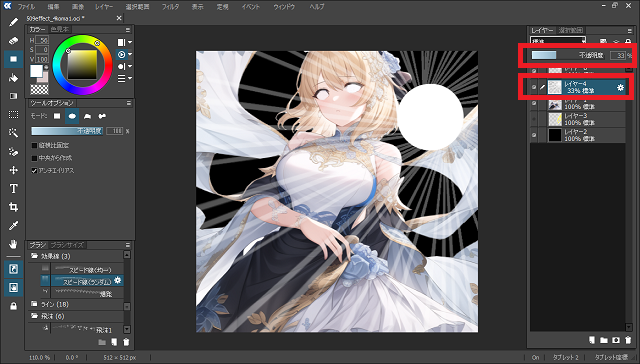Screen dimensions: 640x364
Task: Pick the Move tool
Action: click(13, 170)
